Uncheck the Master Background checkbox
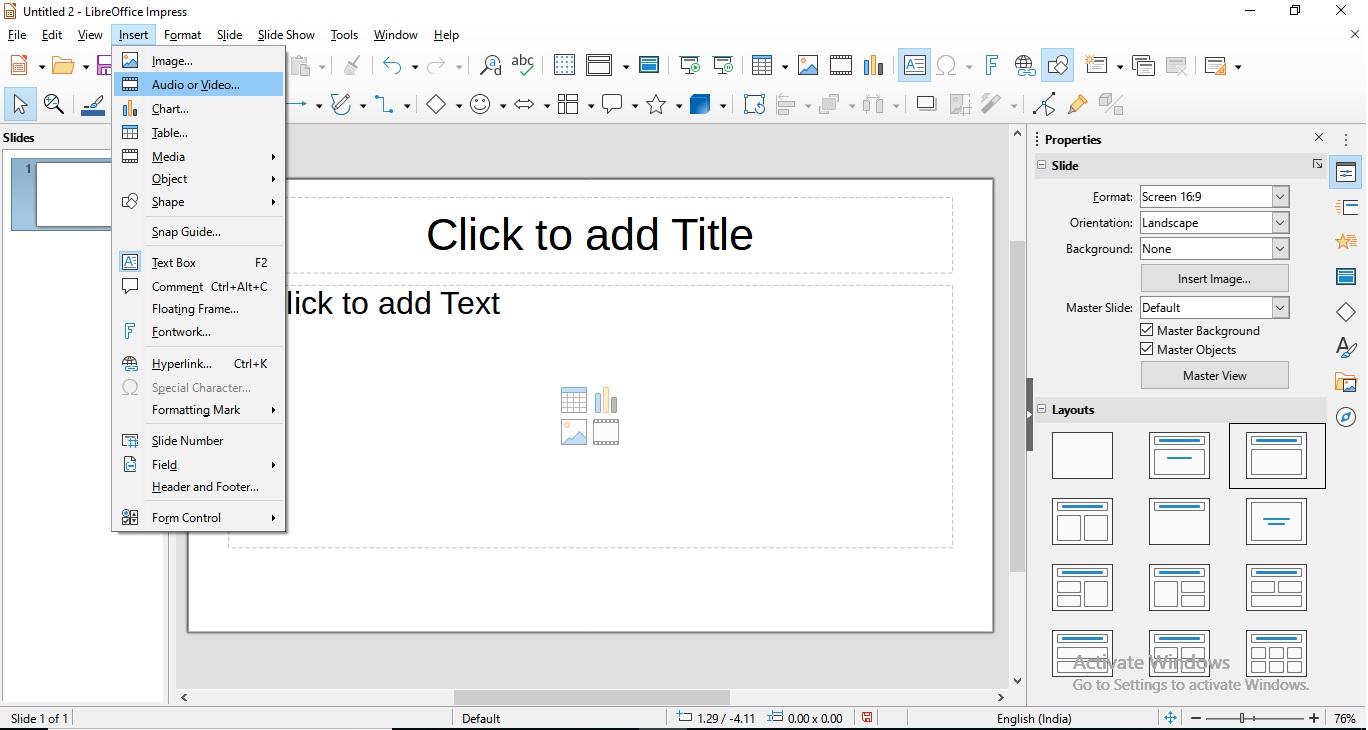1368x730 pixels. click(1147, 329)
